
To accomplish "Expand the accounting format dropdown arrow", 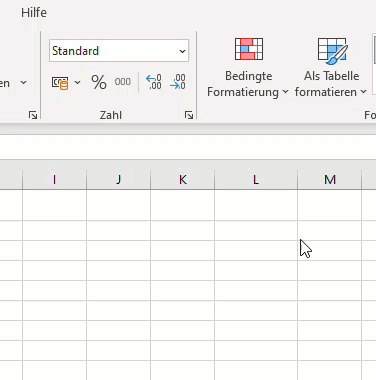I will pyautogui.click(x=77, y=82).
